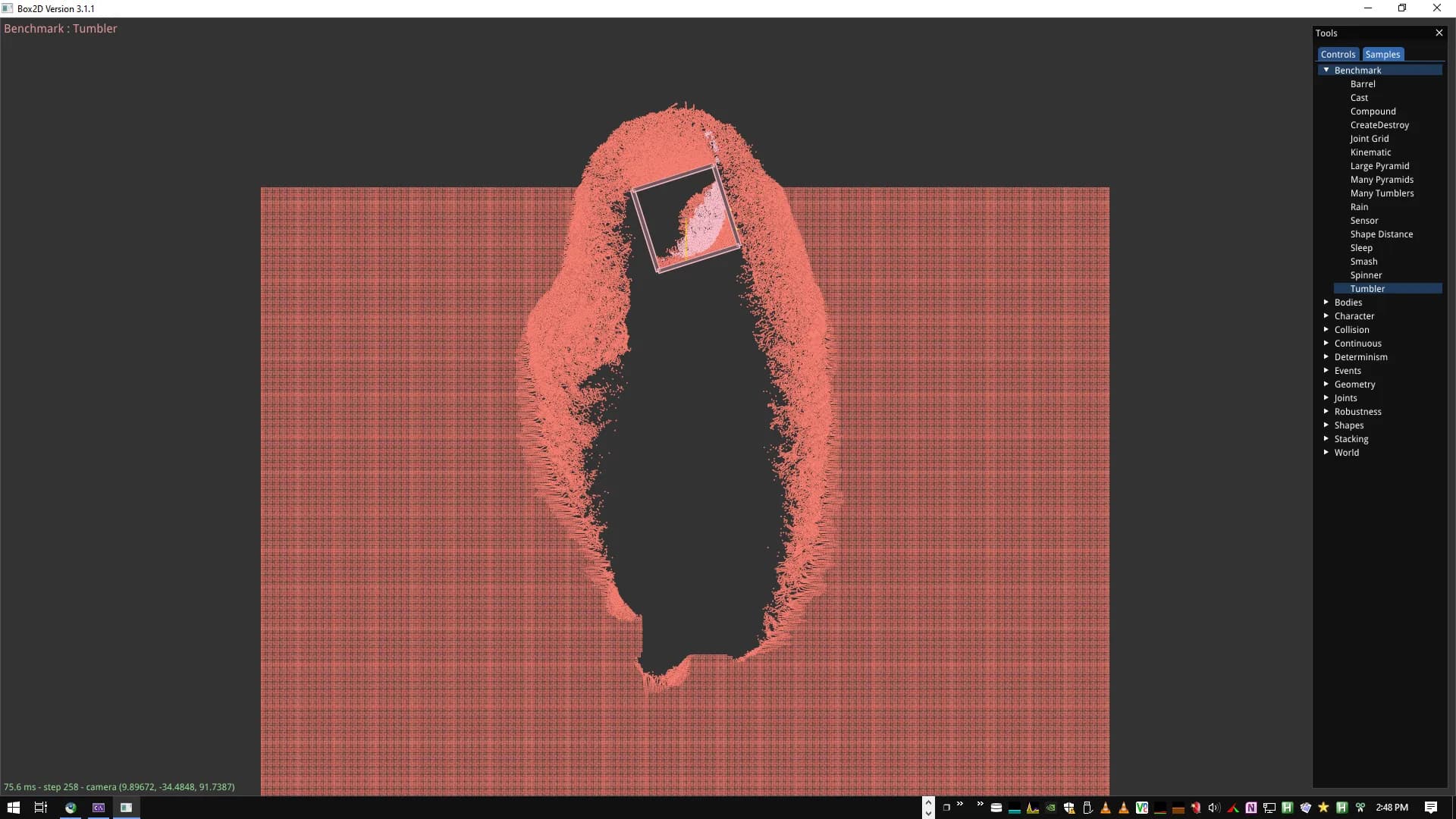Click the system clock showing 2:48 PM
Image resolution: width=1456 pixels, height=819 pixels.
click(1392, 808)
